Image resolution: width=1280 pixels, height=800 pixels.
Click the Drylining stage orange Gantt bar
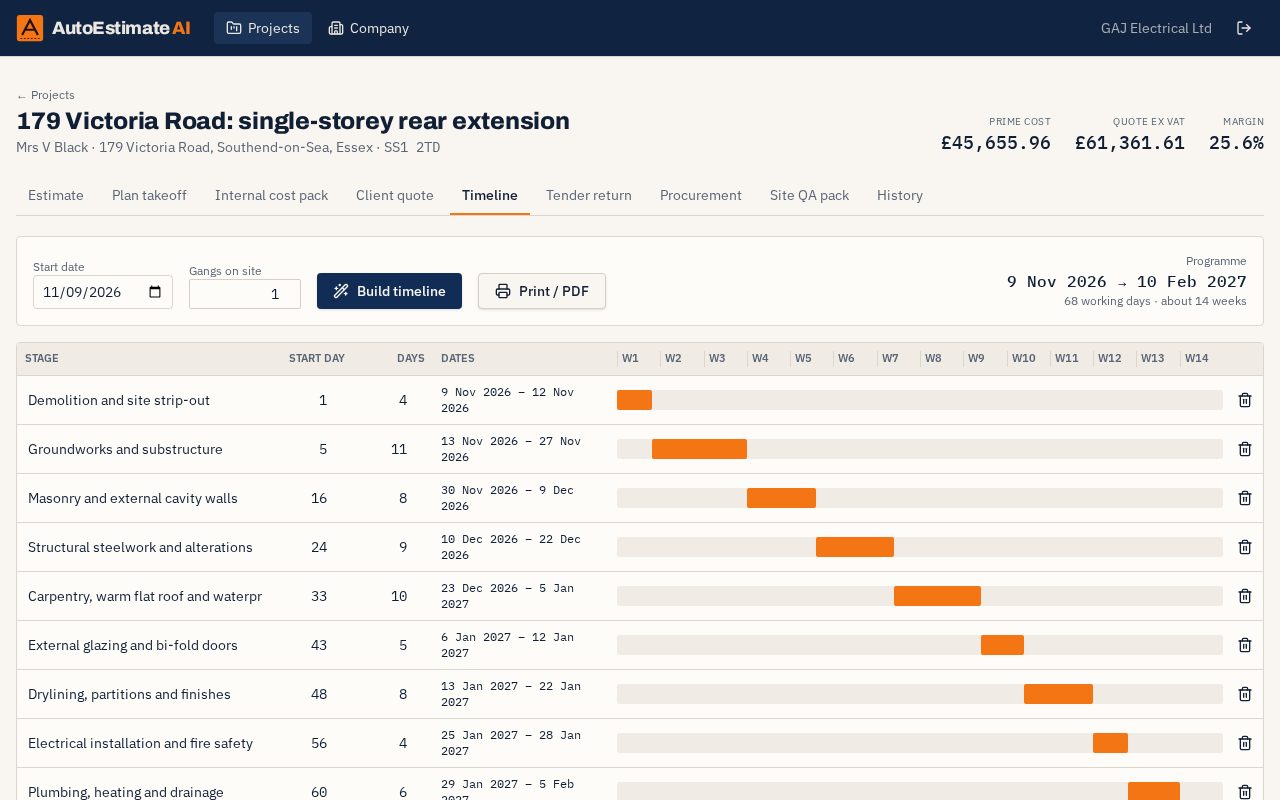pyautogui.click(x=1058, y=694)
